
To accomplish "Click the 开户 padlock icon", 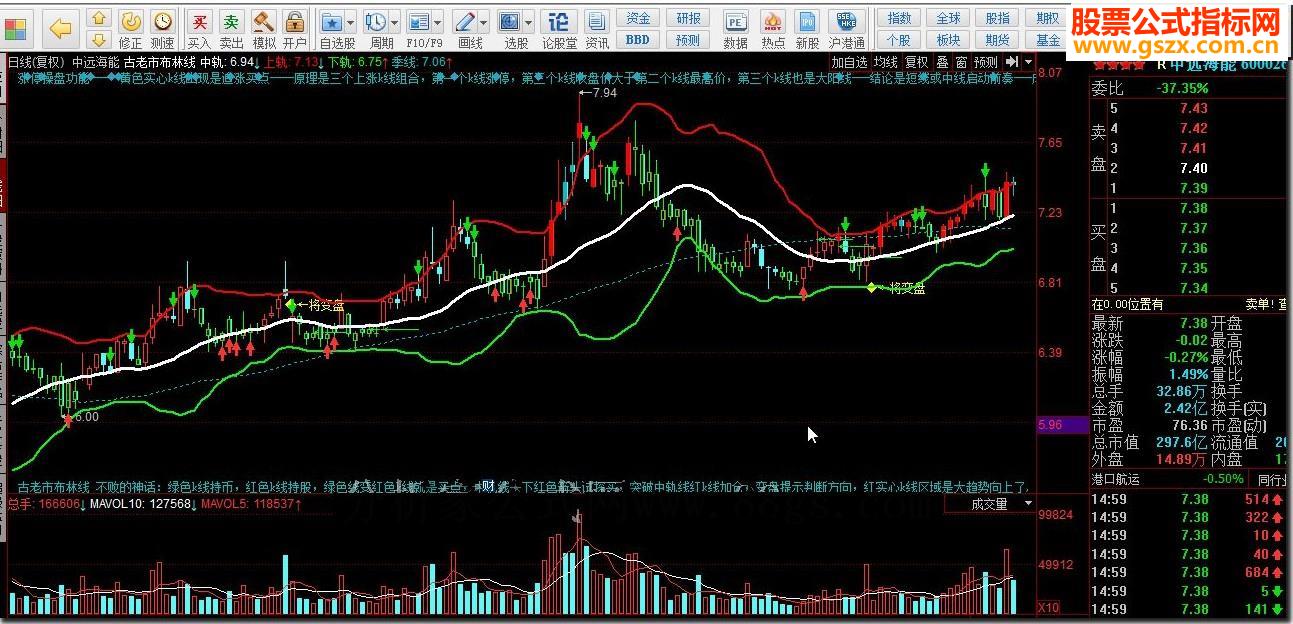I will tap(294, 27).
